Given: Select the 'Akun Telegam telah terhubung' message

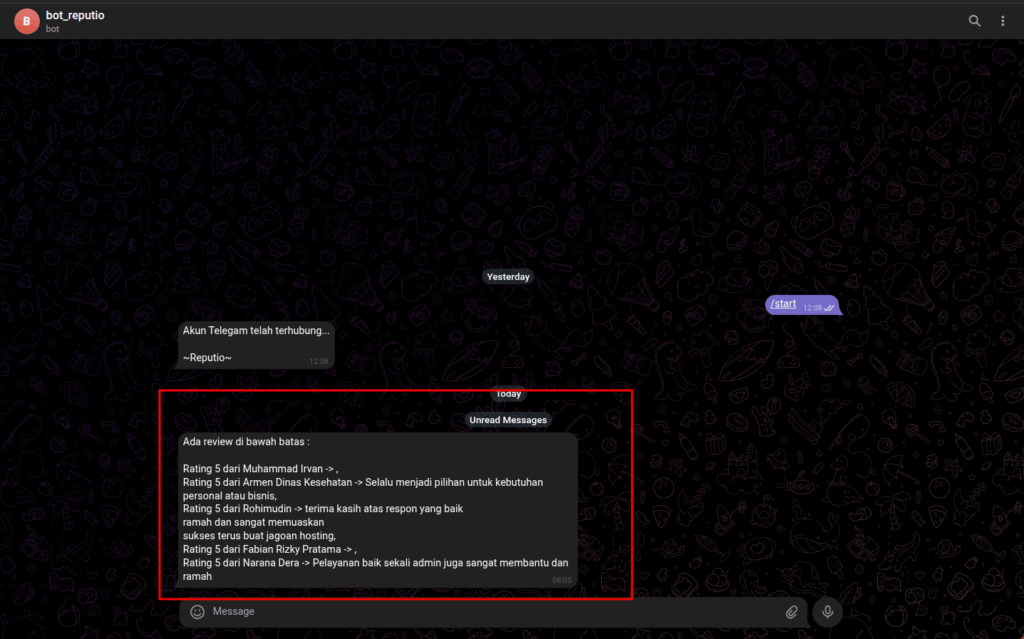Looking at the screenshot, I should coord(256,331).
